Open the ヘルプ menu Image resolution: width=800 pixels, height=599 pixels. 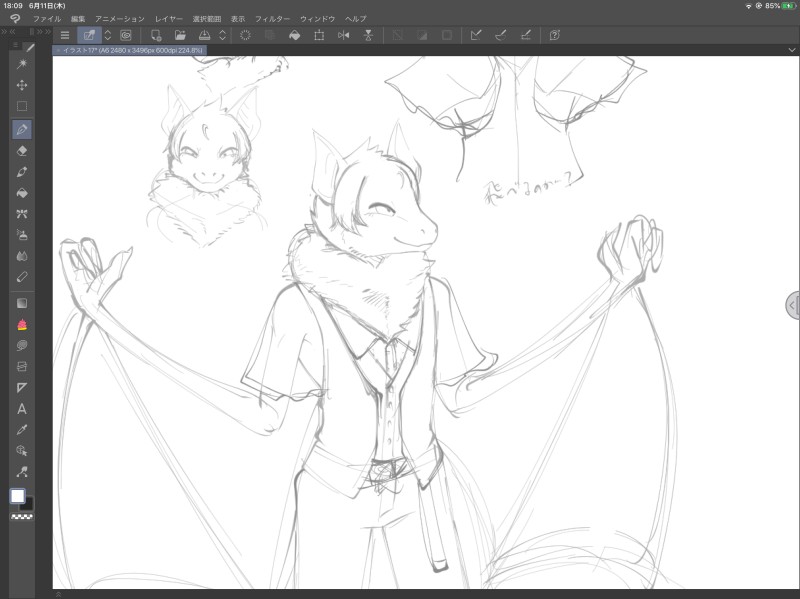[x=356, y=19]
